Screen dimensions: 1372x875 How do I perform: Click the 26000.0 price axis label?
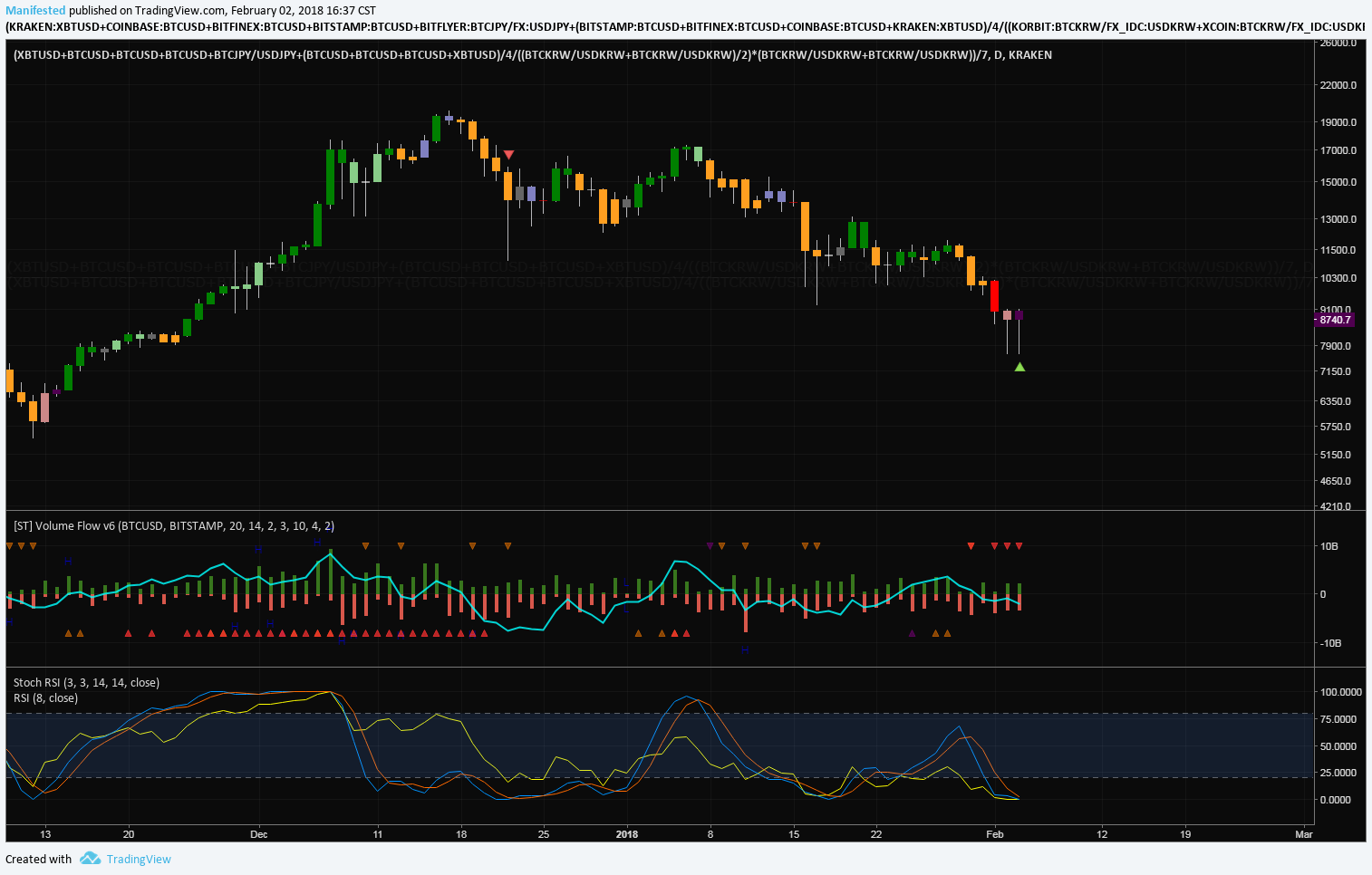click(1338, 43)
